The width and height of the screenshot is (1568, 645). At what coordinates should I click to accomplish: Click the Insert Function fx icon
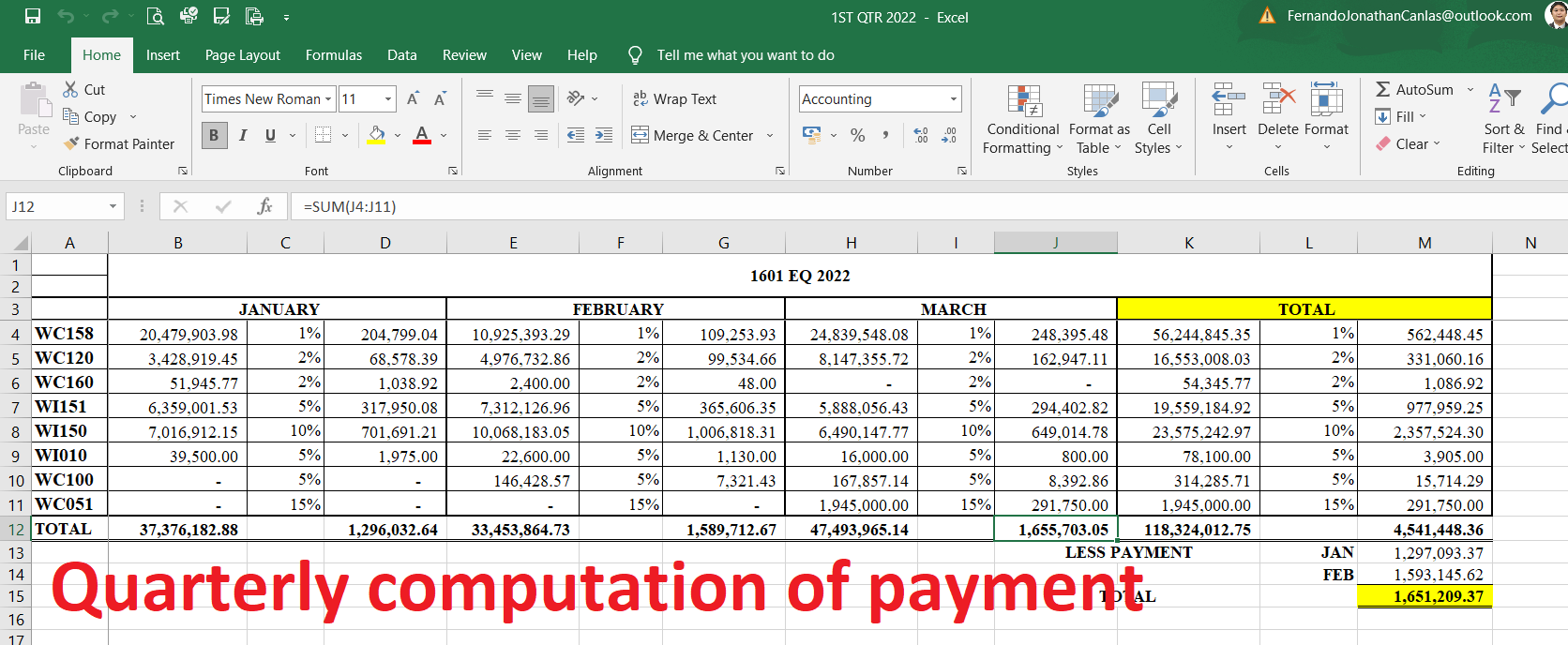264,206
